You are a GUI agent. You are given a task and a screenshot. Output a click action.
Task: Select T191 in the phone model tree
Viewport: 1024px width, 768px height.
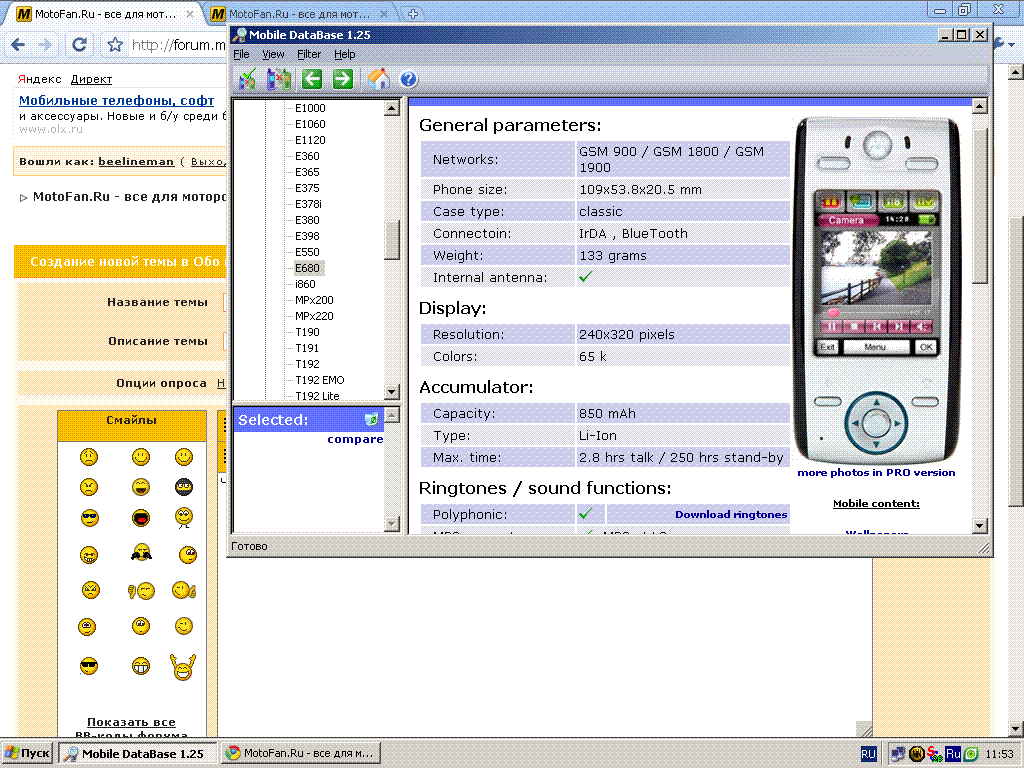tap(307, 348)
